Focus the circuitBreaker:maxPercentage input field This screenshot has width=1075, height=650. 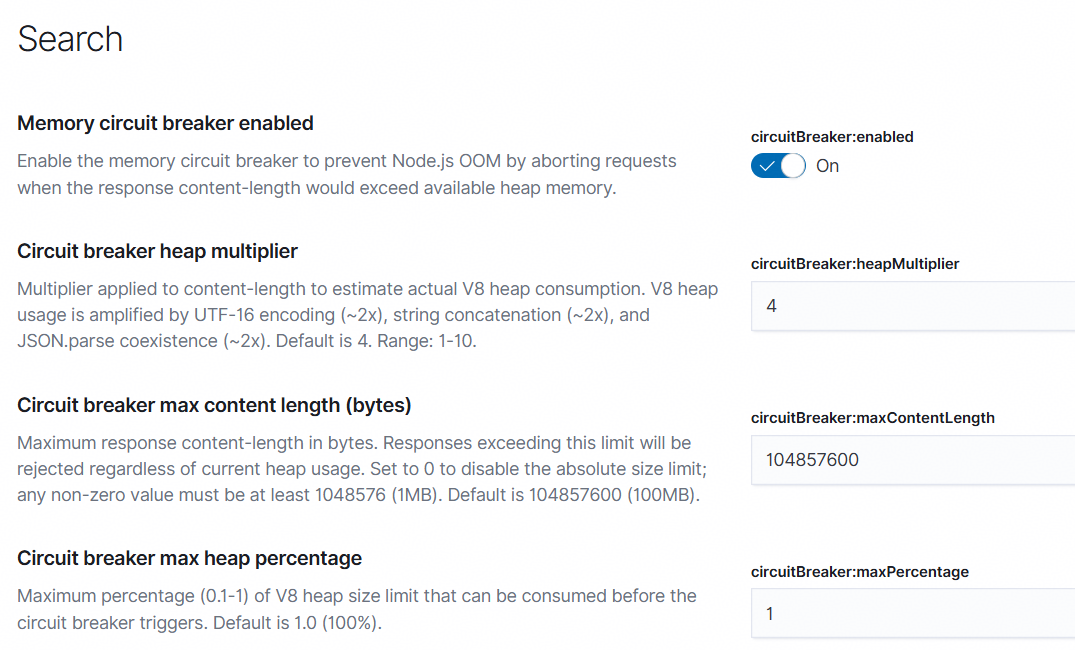tap(913, 614)
